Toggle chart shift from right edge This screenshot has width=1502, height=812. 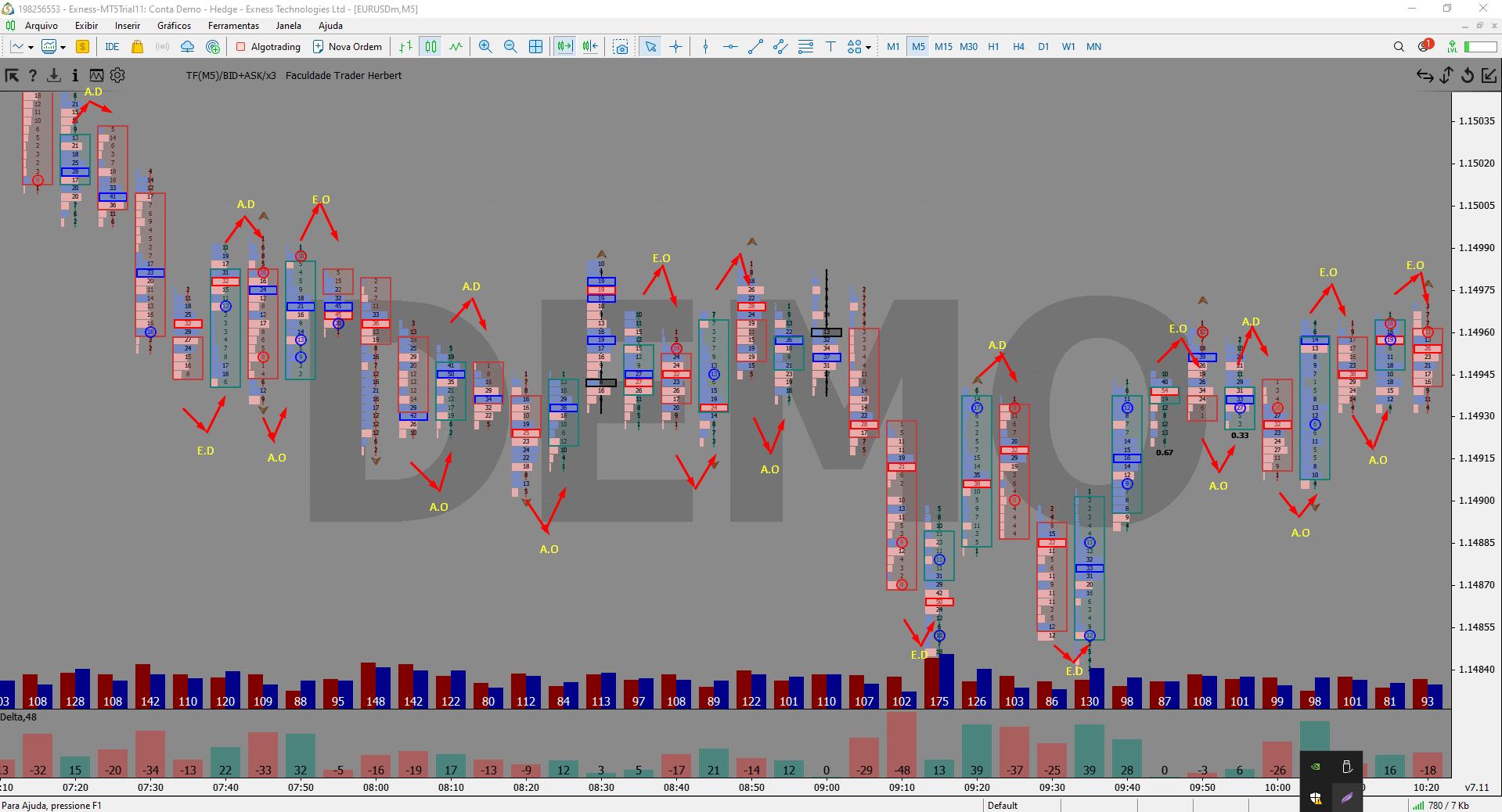tap(590, 47)
